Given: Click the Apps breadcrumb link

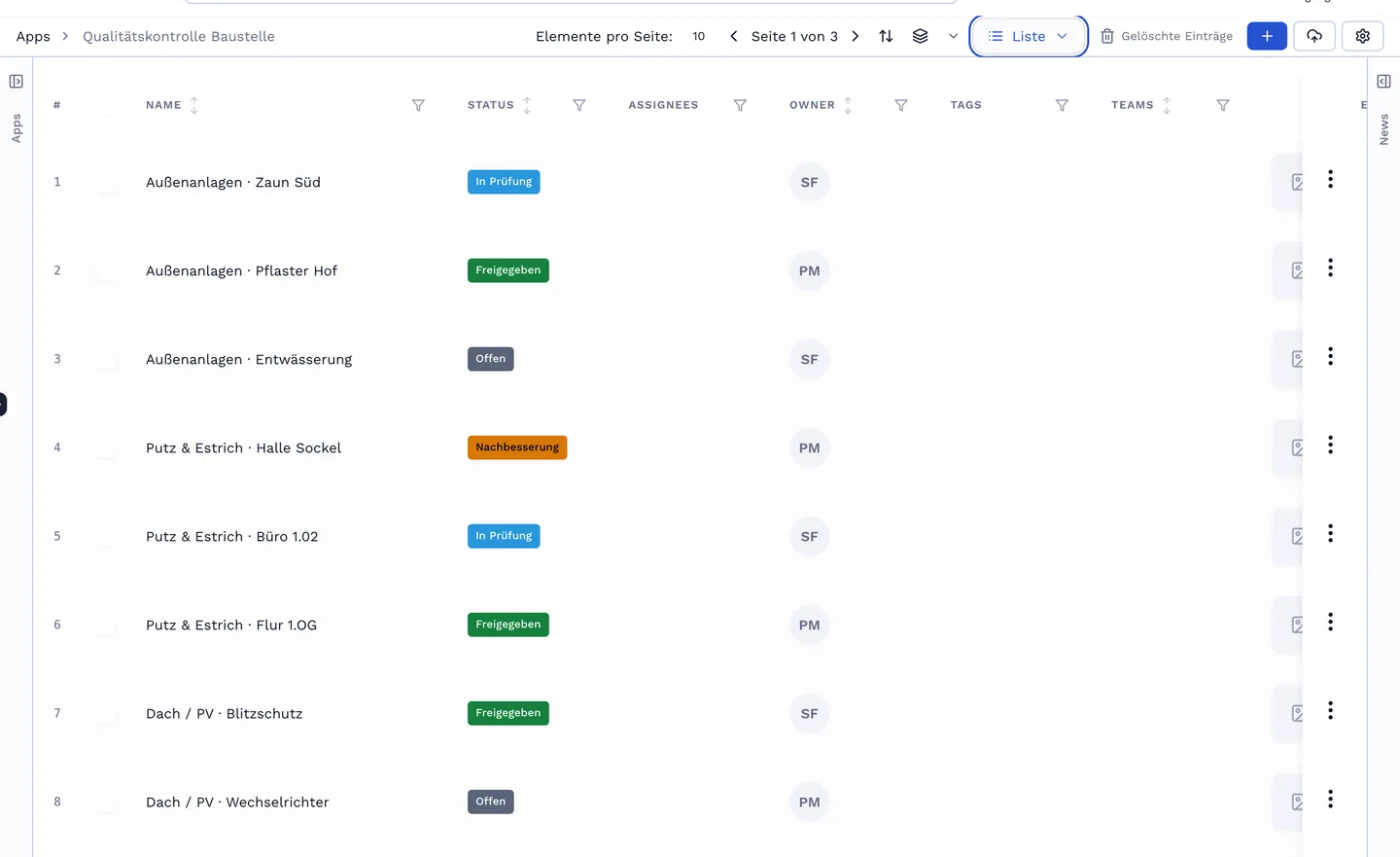Looking at the screenshot, I should coord(33,36).
